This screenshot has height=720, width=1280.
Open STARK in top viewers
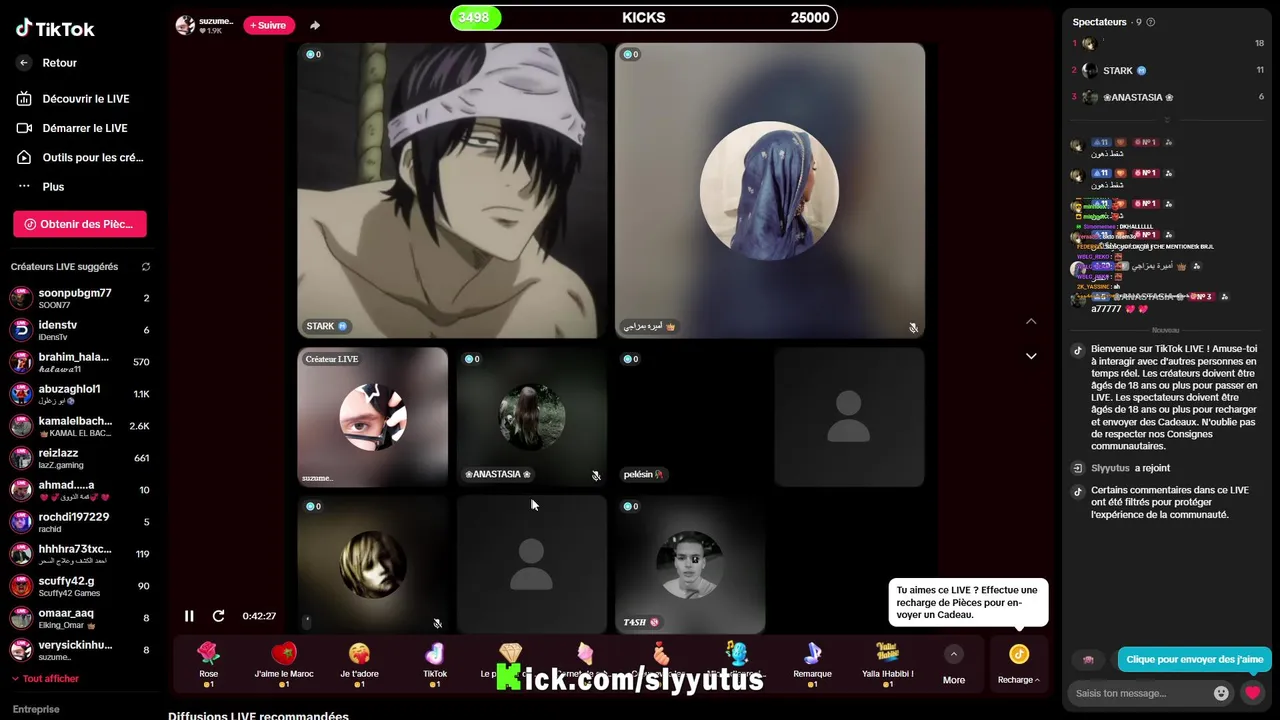tap(1168, 71)
